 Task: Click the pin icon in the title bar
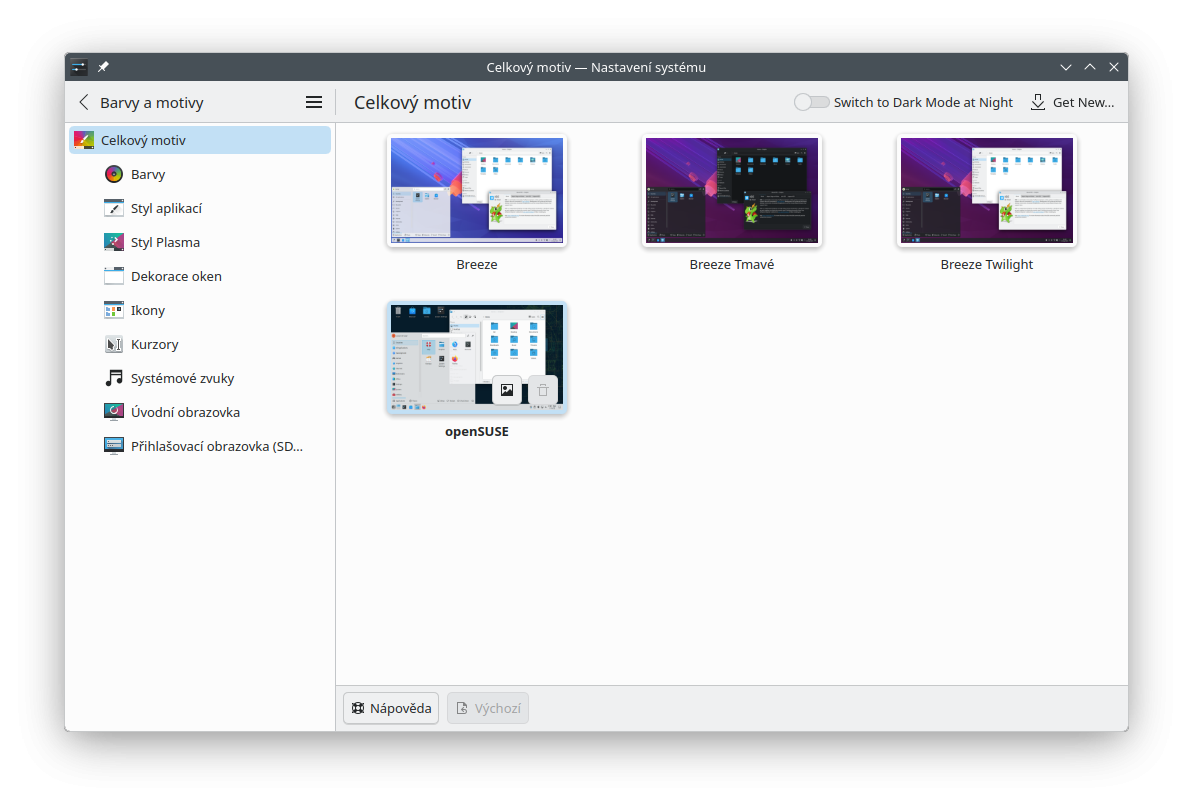click(x=103, y=67)
